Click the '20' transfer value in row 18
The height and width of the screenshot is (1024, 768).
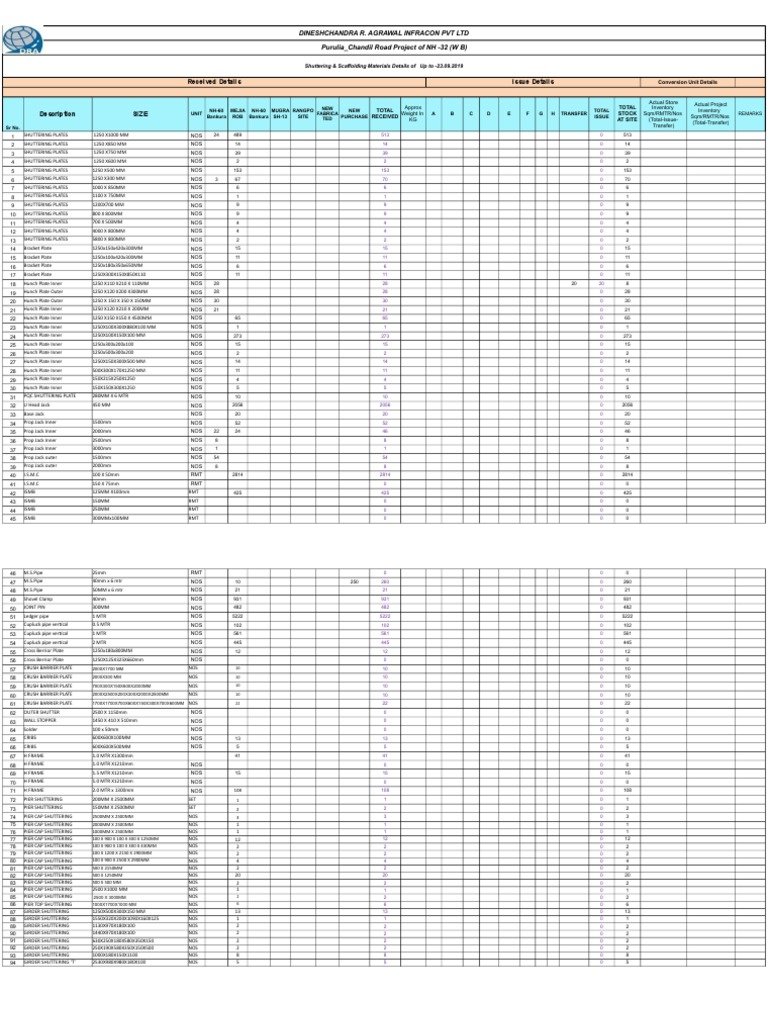tap(573, 283)
